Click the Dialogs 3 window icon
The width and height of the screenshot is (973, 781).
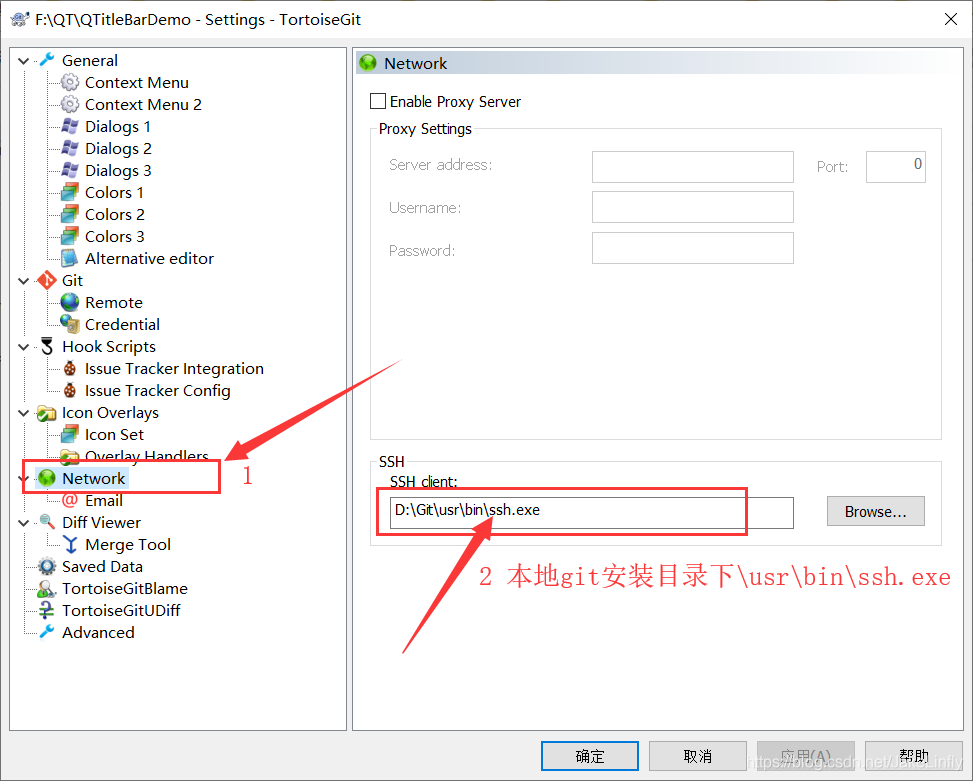coord(70,170)
